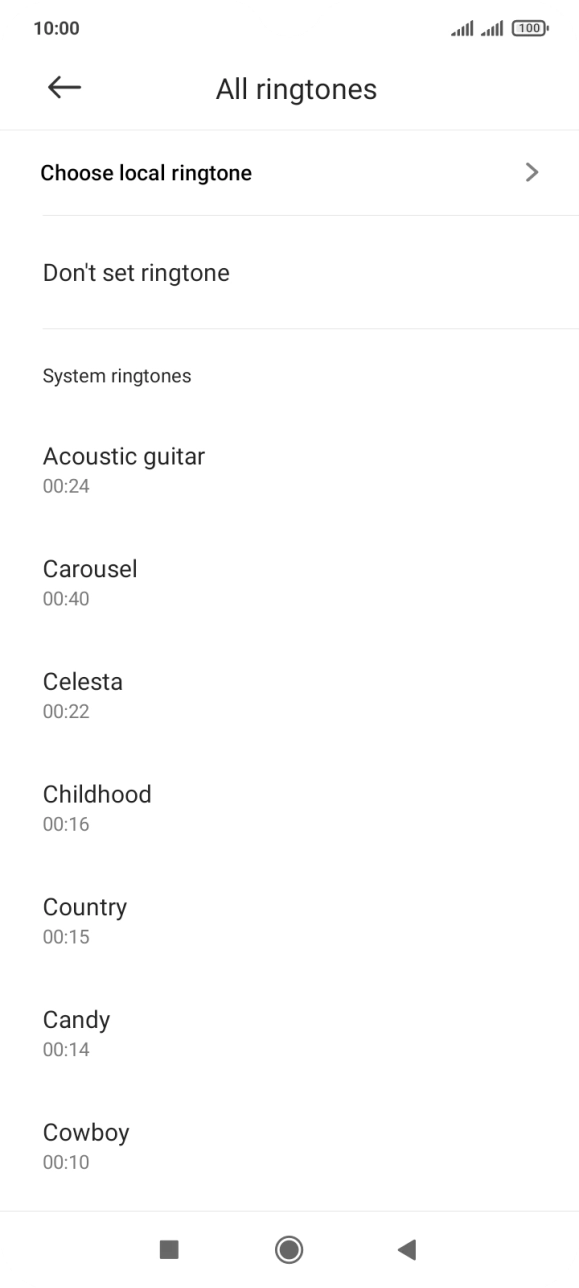Select Don't set ringtone
Viewport: 579px width, 1288px height.
[136, 272]
